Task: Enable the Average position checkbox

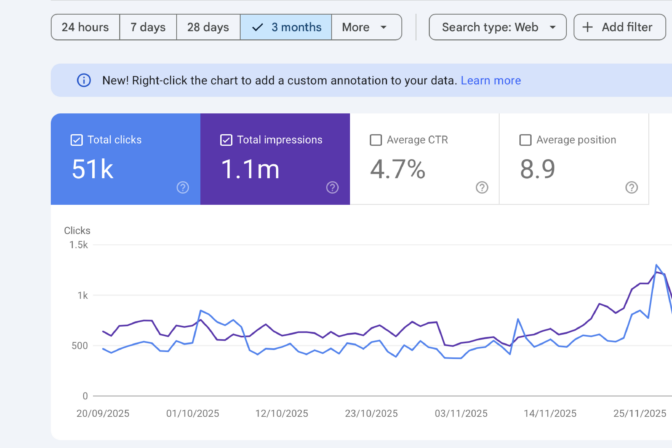Action: (x=525, y=140)
